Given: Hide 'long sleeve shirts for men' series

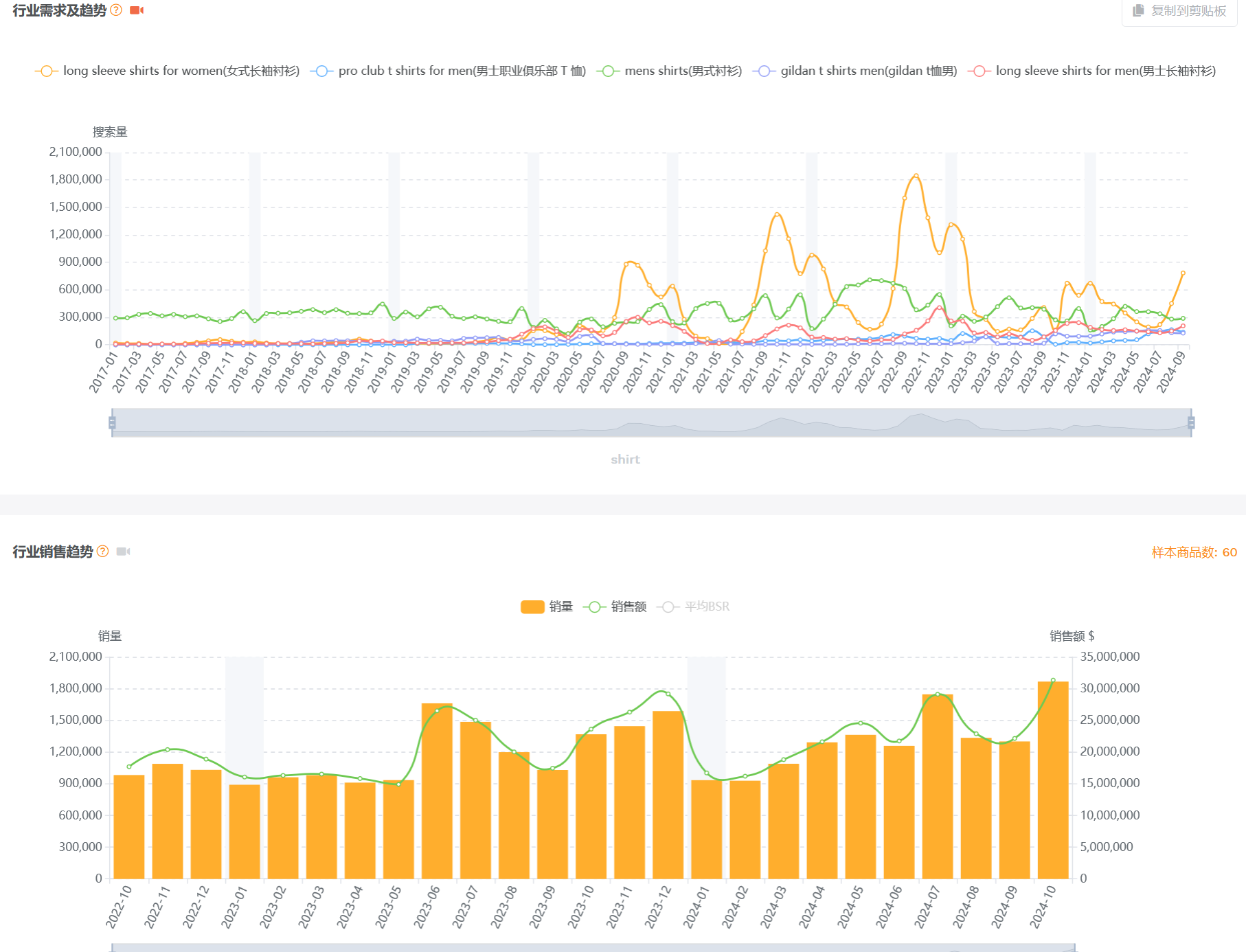Looking at the screenshot, I should (1092, 71).
